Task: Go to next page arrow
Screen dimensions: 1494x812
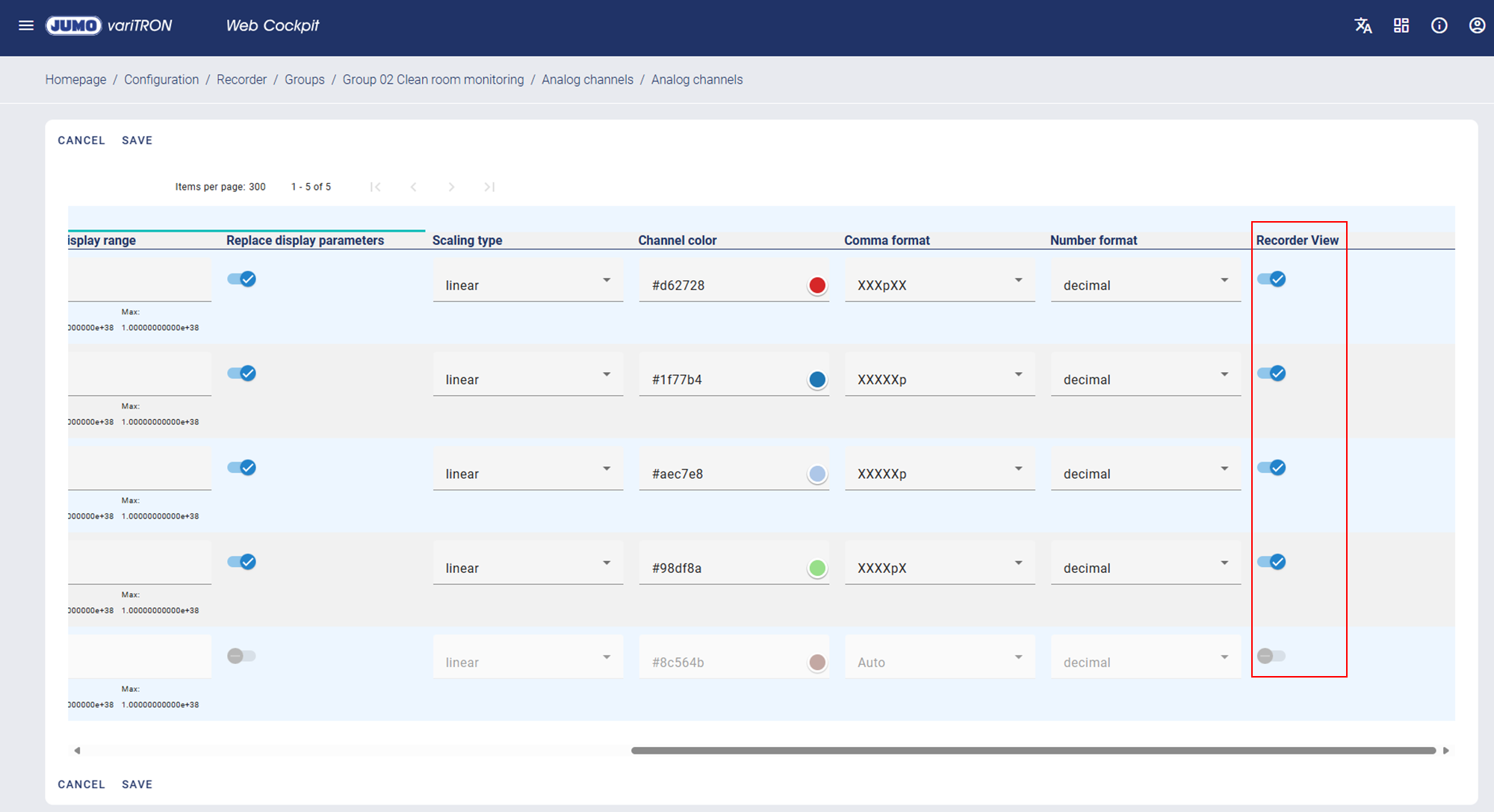Action: 451,187
